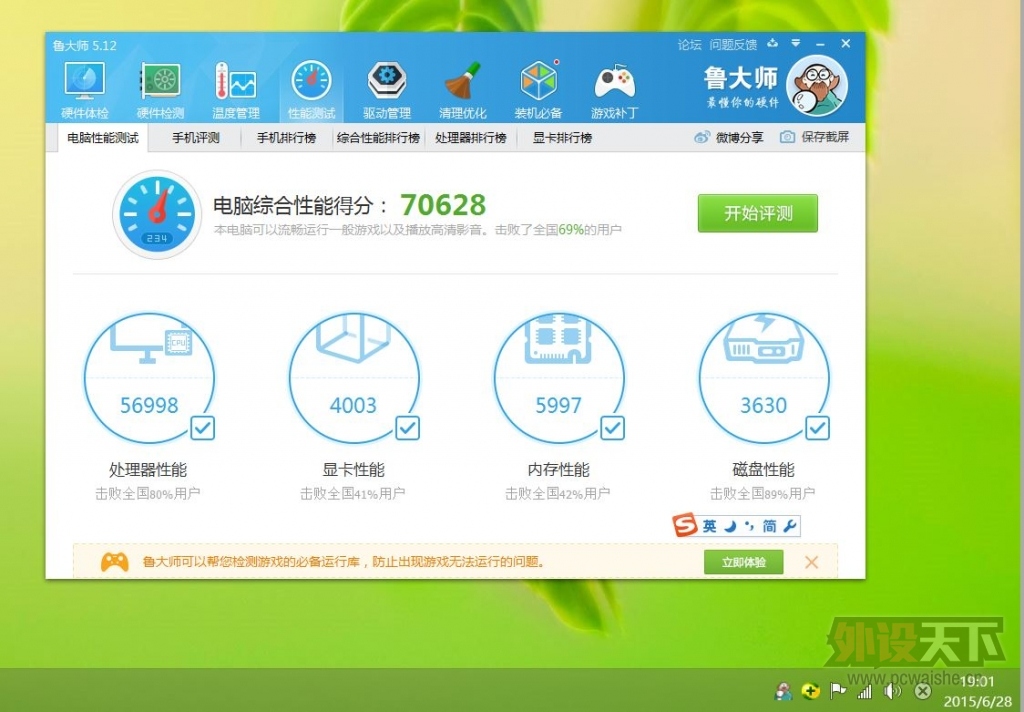This screenshot has width=1024, height=712.
Task: Switch to the 显卡排行榜 tab
Action: click(x=562, y=138)
